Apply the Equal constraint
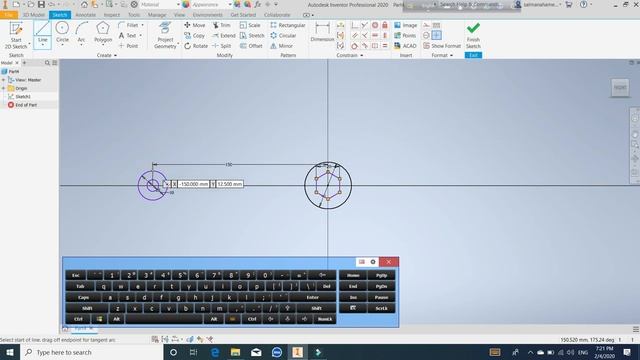This screenshot has width=640, height=360. pyautogui.click(x=384, y=46)
